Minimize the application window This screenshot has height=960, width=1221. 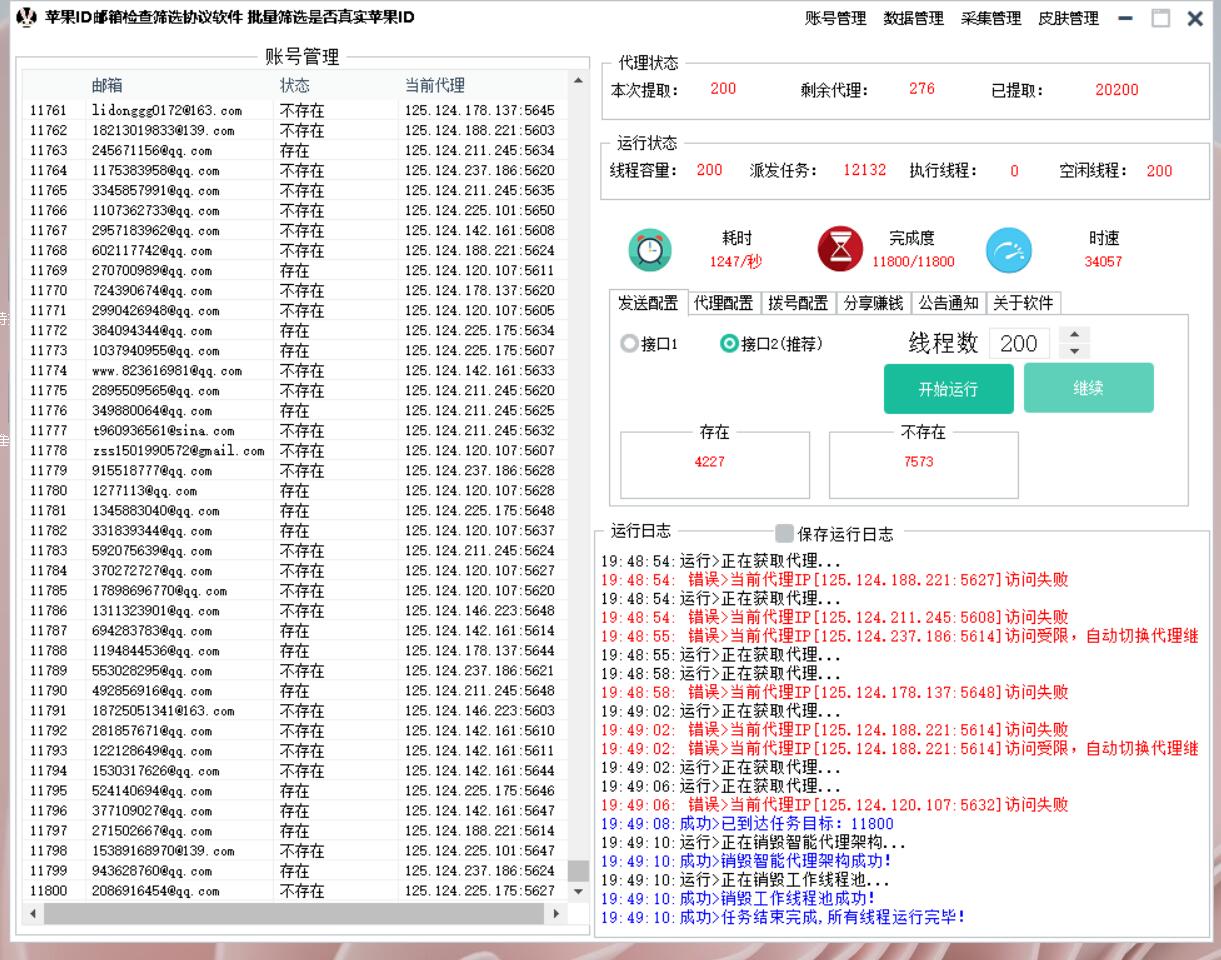[x=1126, y=18]
